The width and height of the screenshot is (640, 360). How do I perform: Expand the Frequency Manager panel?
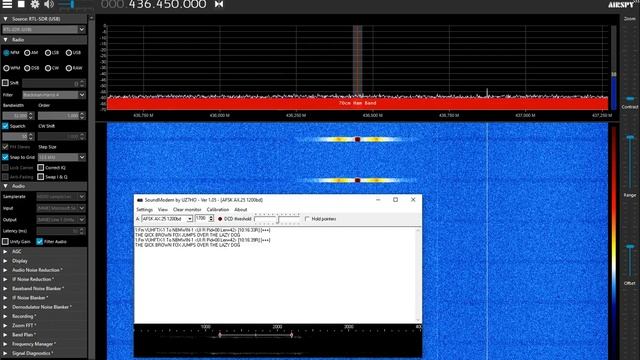[x=5, y=344]
